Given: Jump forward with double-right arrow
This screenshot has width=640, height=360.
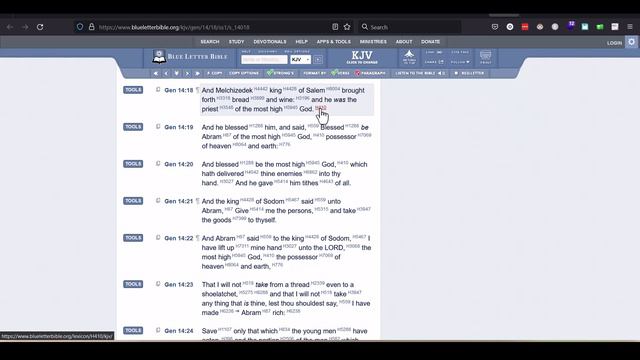Looking at the screenshot, I should 198,73.
